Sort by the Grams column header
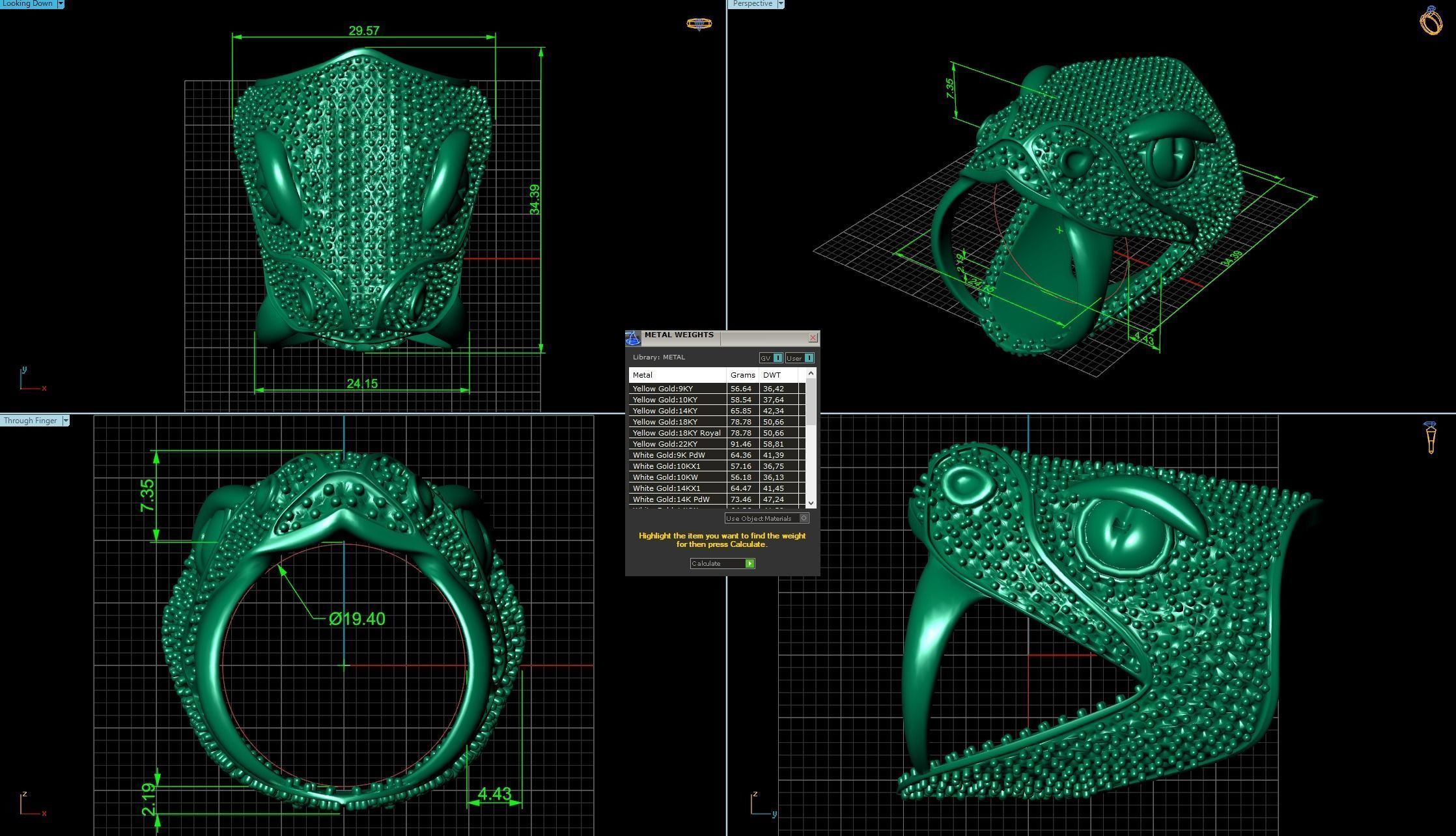The image size is (1456, 836). point(743,375)
